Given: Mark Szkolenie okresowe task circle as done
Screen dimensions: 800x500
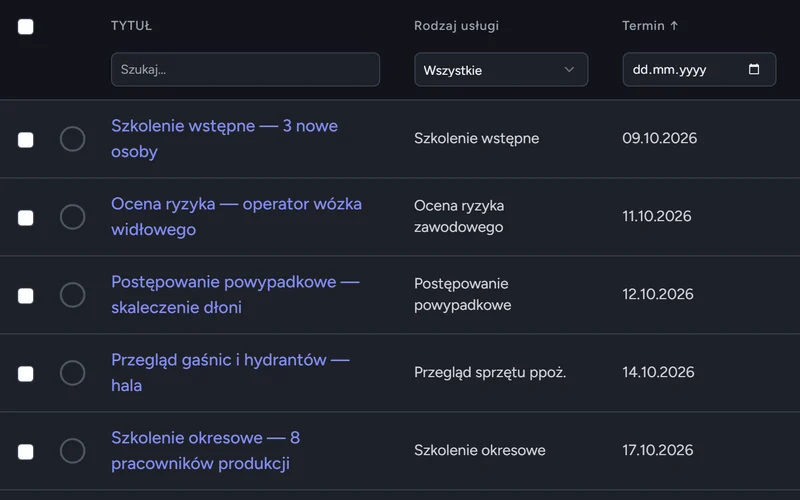Looking at the screenshot, I should [x=72, y=451].
